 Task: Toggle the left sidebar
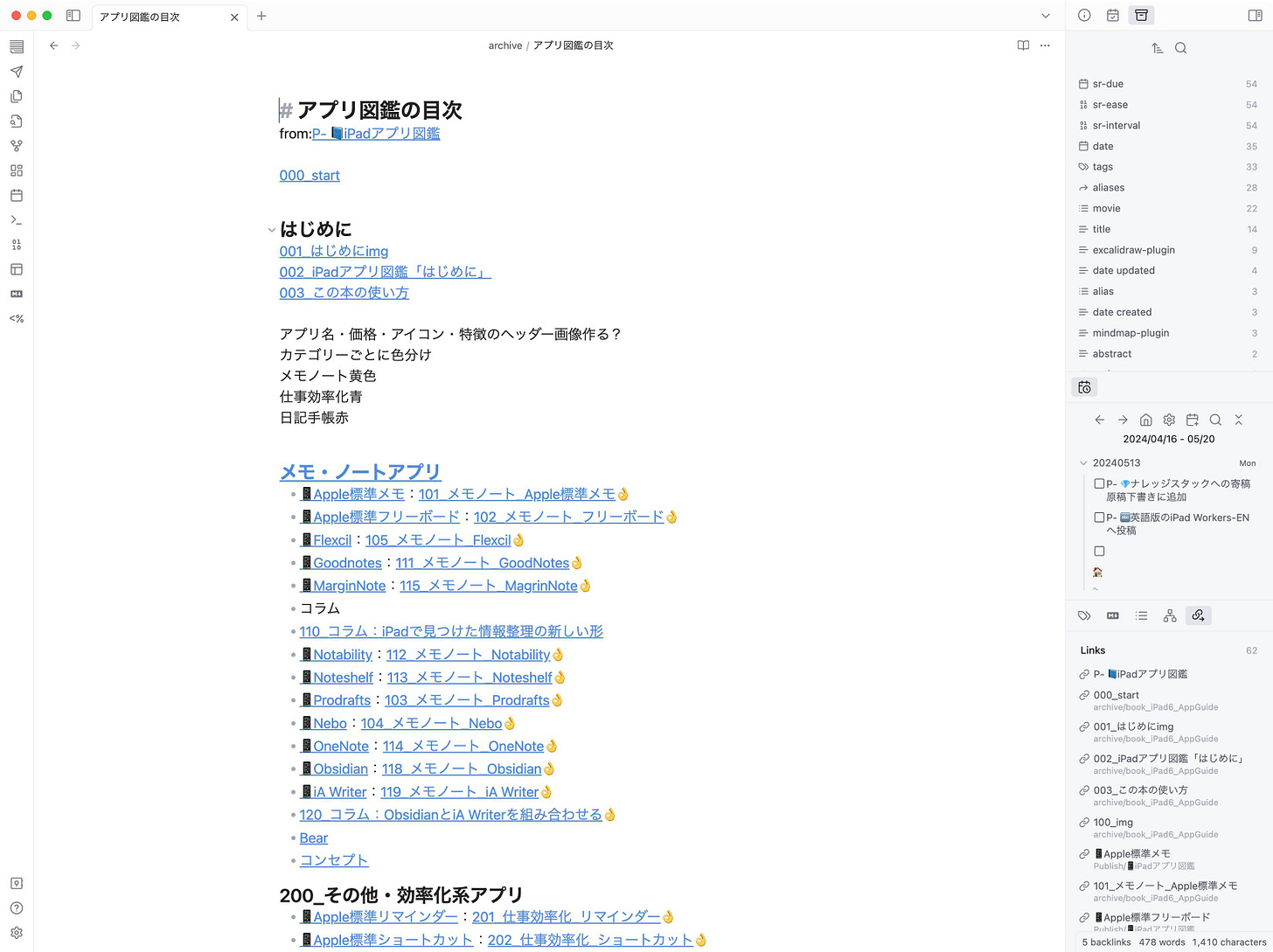73,16
